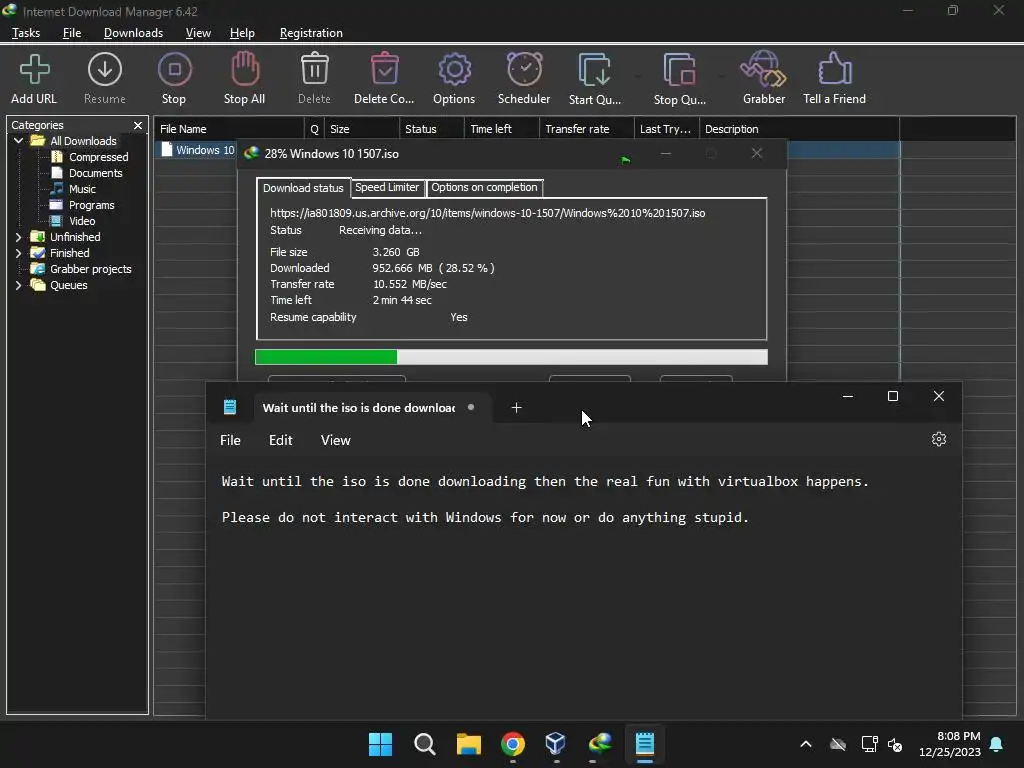Expand the Unfinished tree node
The image size is (1024, 768).
coord(18,237)
